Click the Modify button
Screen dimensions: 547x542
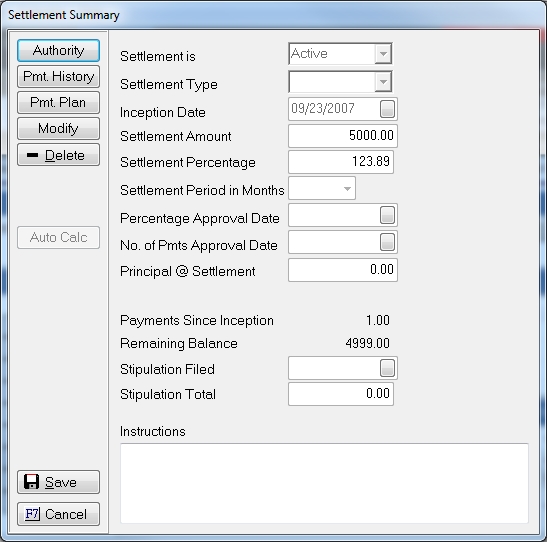[58, 128]
